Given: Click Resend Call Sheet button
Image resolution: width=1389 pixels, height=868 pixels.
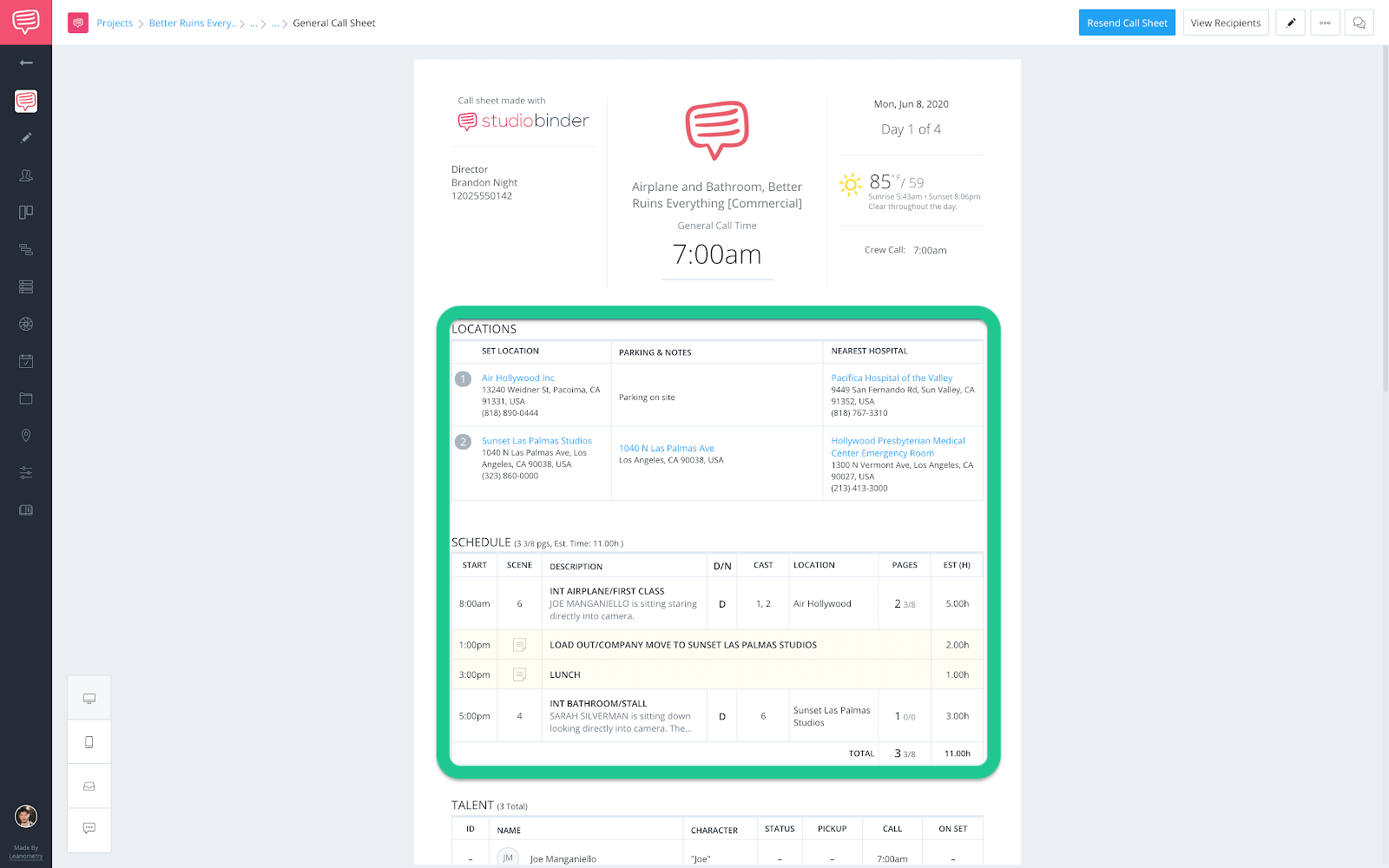Looking at the screenshot, I should click(1127, 23).
